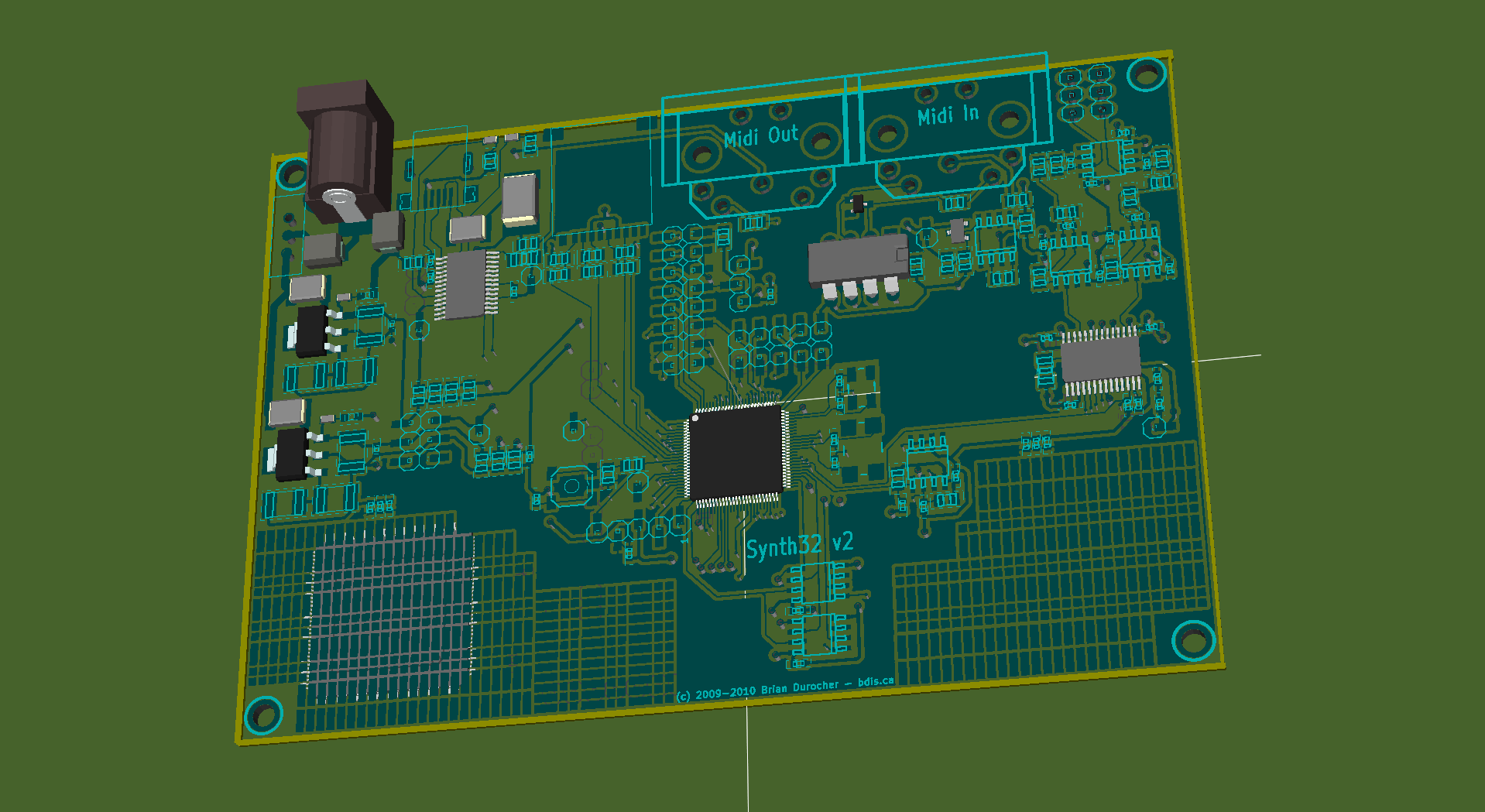Click the top-left mounting hole beside power jack
This screenshot has width=1485, height=812.
[x=293, y=173]
